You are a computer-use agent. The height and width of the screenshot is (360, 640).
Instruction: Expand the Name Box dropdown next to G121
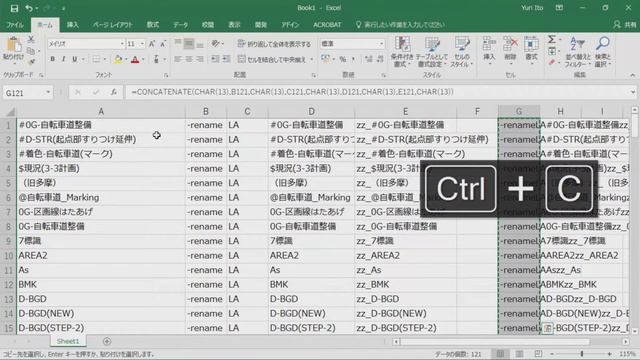pos(48,93)
